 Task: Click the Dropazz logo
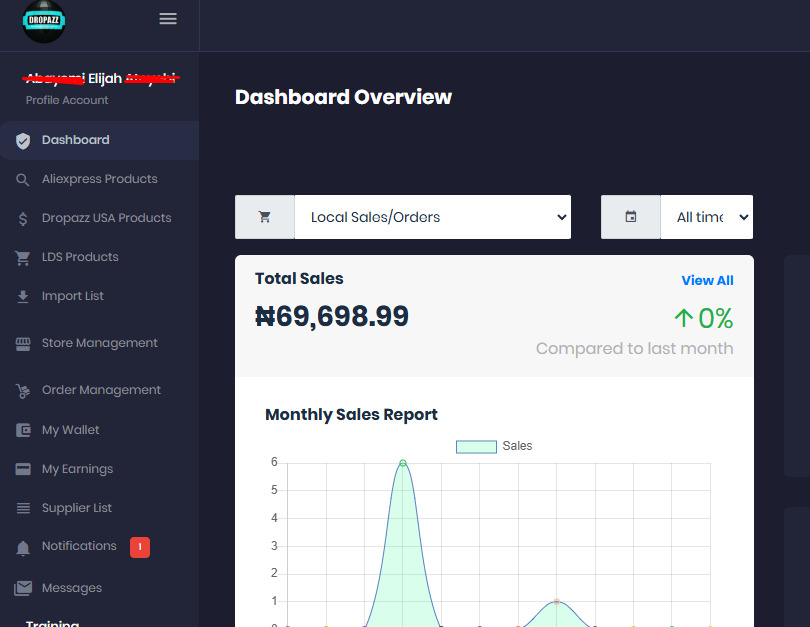(44, 21)
